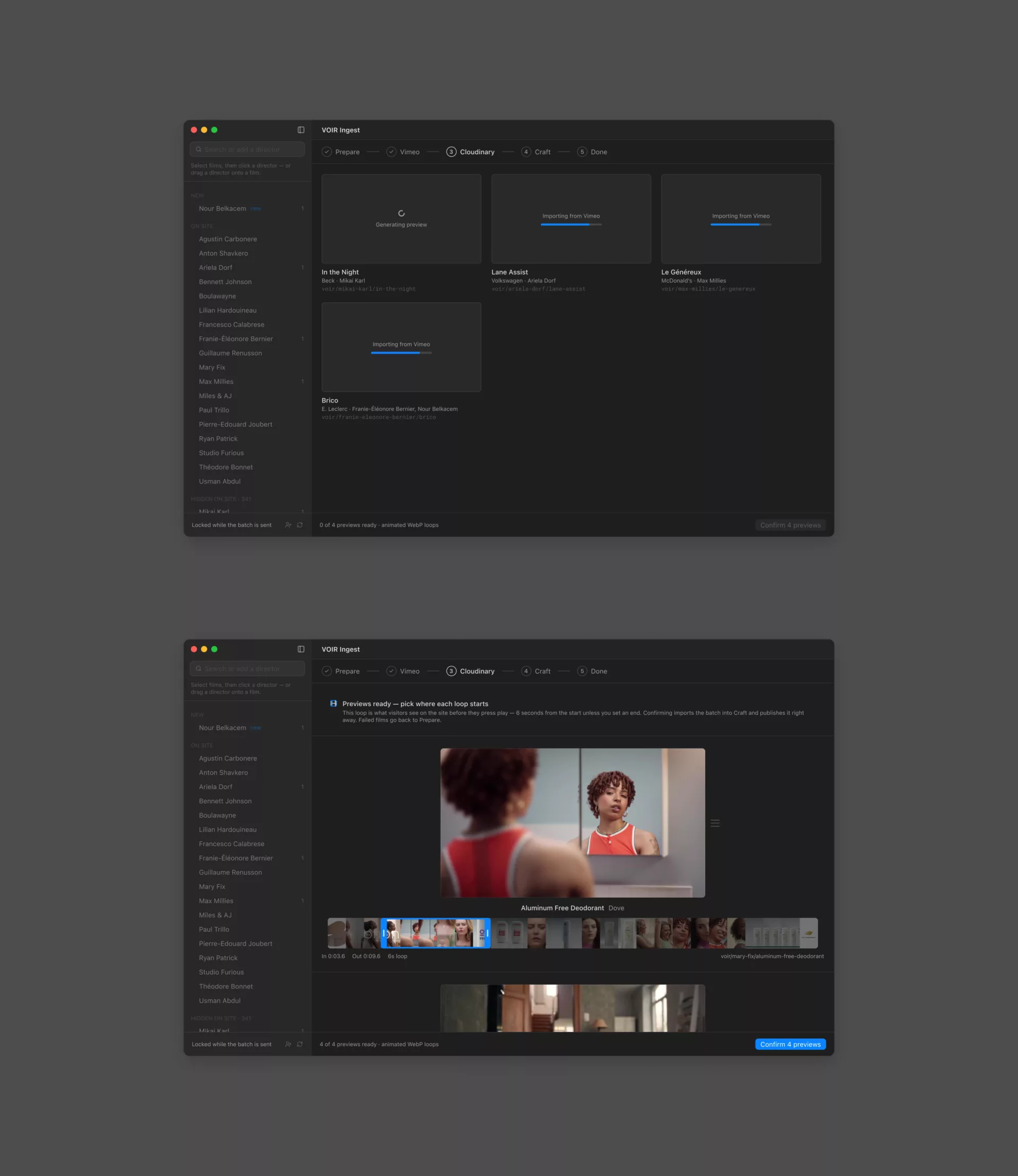Image resolution: width=1018 pixels, height=1176 pixels.
Task: Click the spinner on 'Generating preview' card
Action: click(401, 214)
